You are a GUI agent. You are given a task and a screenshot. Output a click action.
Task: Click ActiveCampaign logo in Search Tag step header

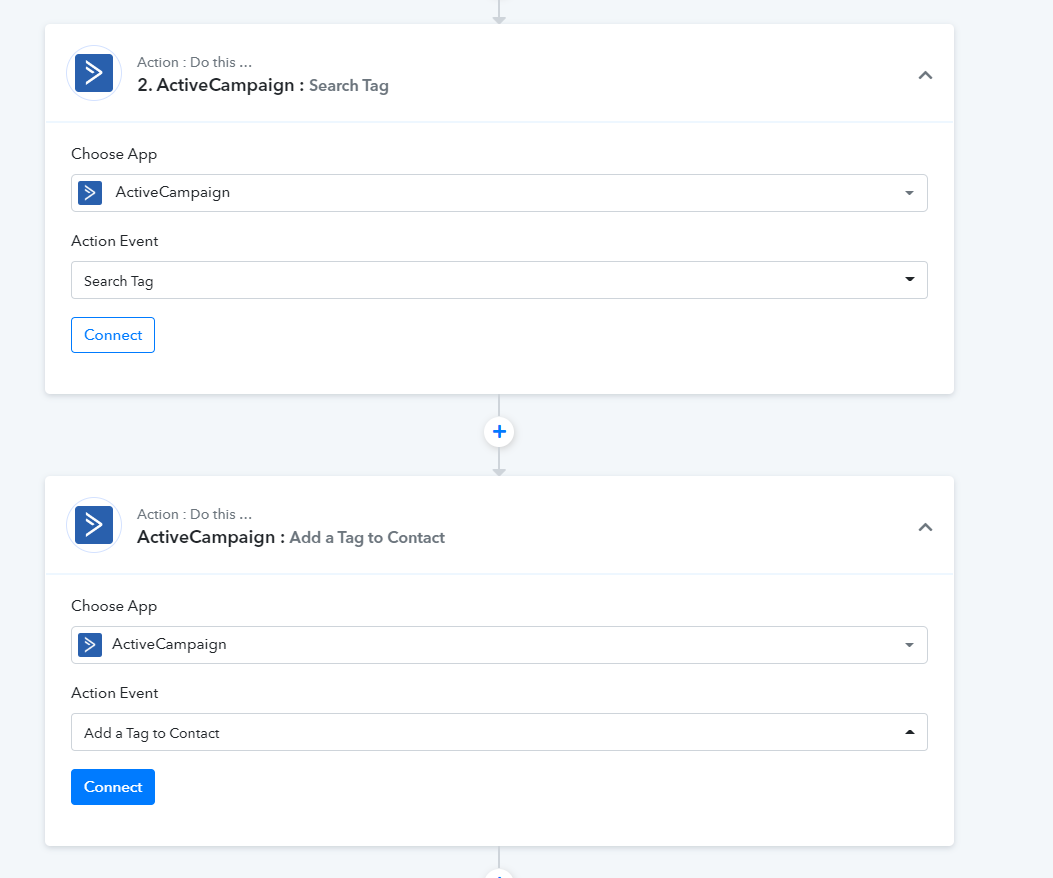[x=94, y=73]
